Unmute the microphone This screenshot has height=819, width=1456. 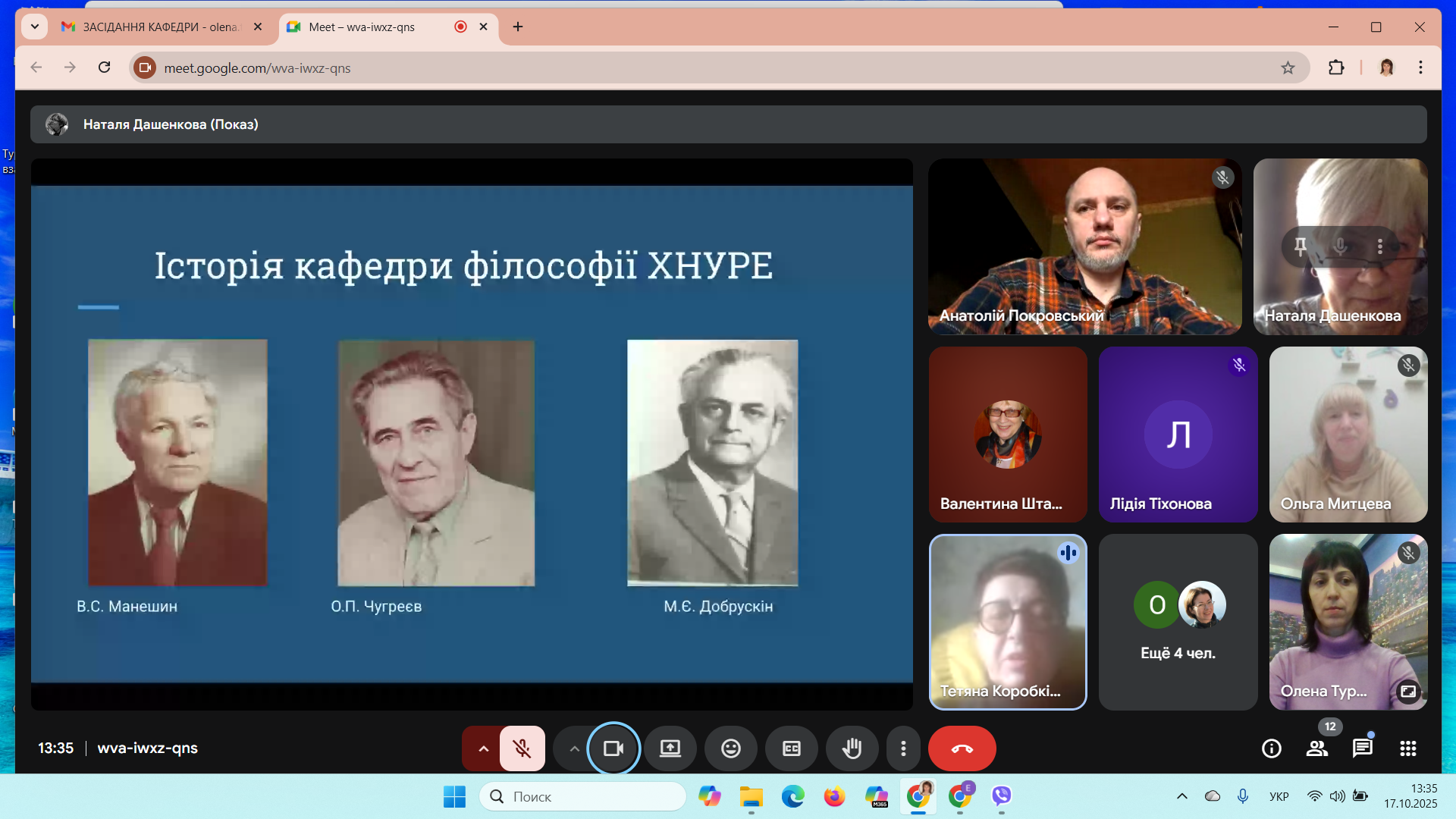click(x=522, y=748)
